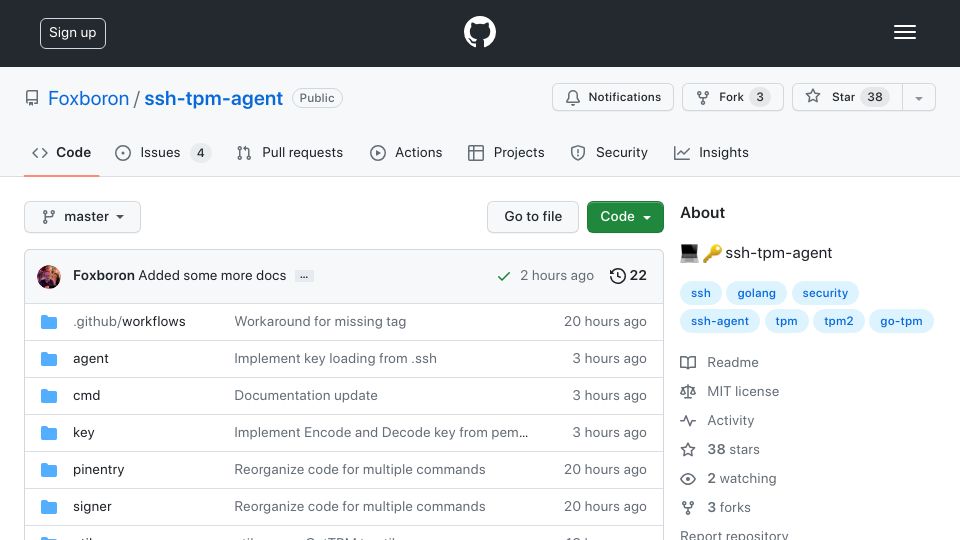Open the Issues tab
Viewport: 960px width, 540px height.
162,152
